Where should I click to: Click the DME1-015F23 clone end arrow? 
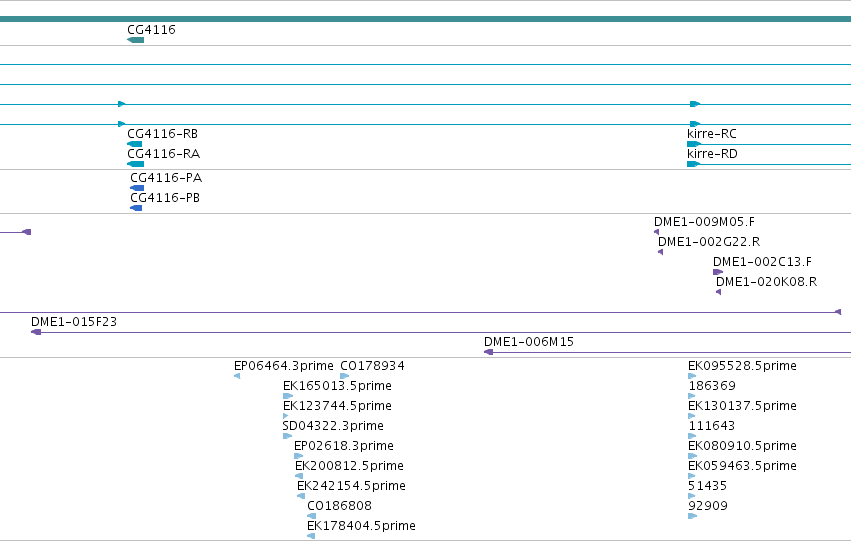pos(36,332)
